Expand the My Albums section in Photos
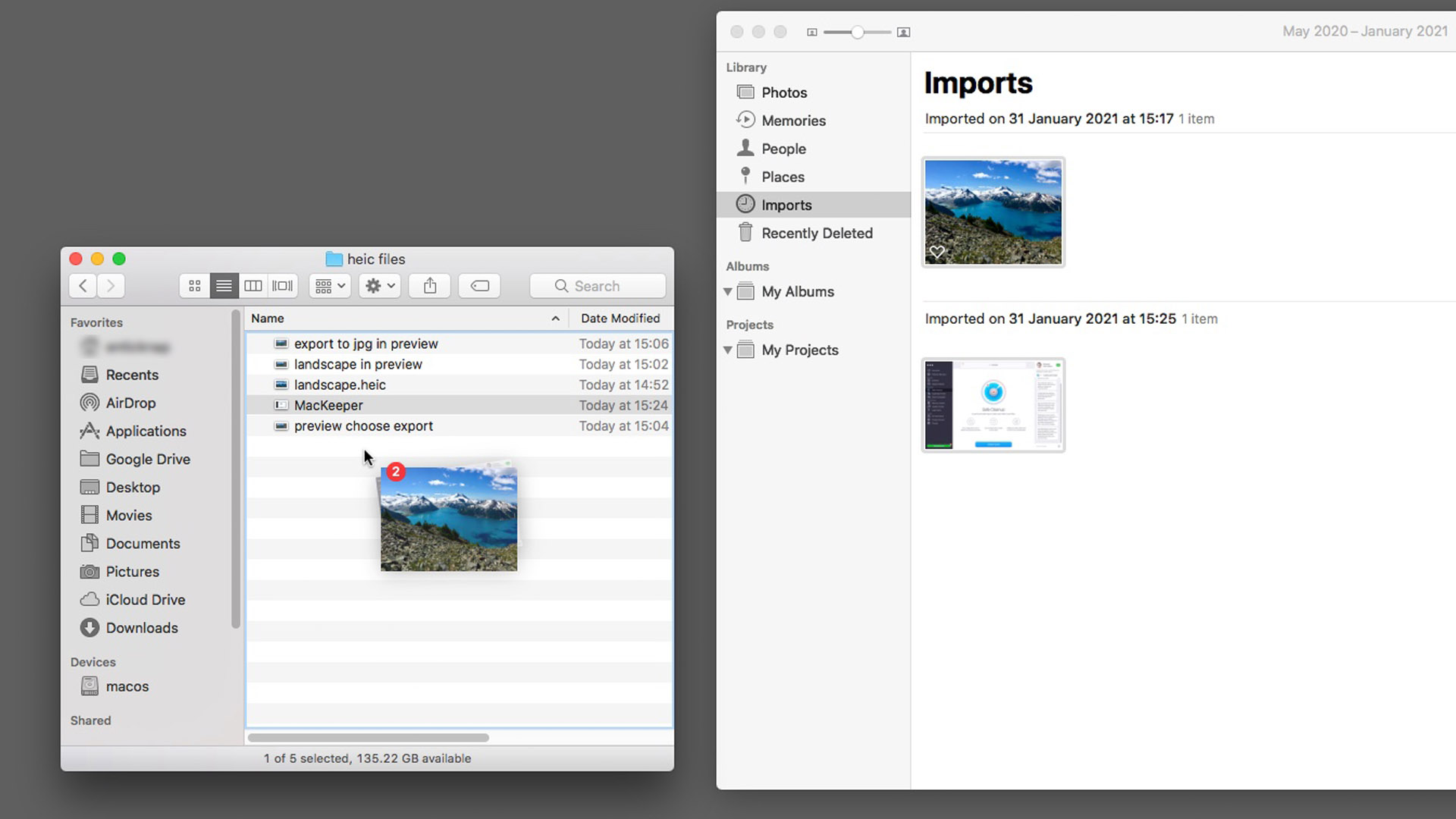This screenshot has height=819, width=1456. (x=727, y=291)
